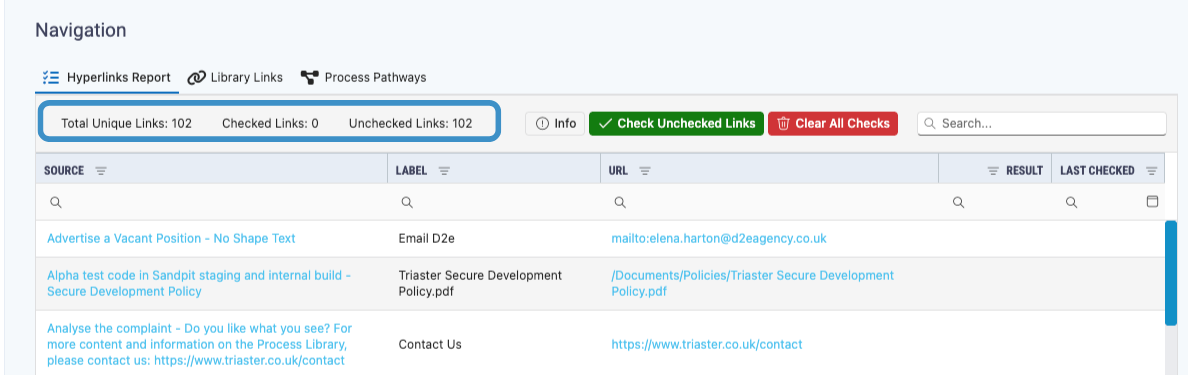Click 'Unchecked Links: 102' text
This screenshot has height=375, width=1188.
(411, 123)
